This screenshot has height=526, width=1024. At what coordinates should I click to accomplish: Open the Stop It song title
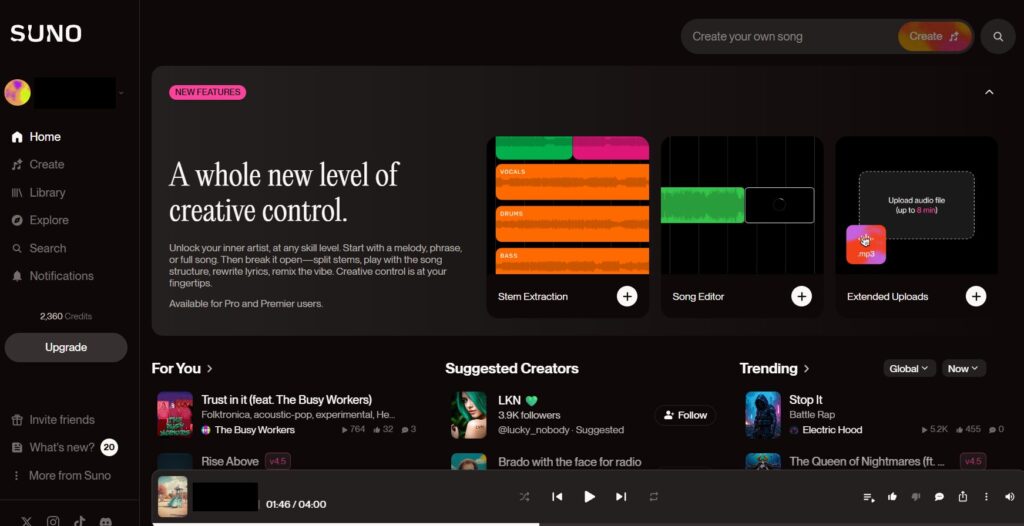click(x=806, y=399)
